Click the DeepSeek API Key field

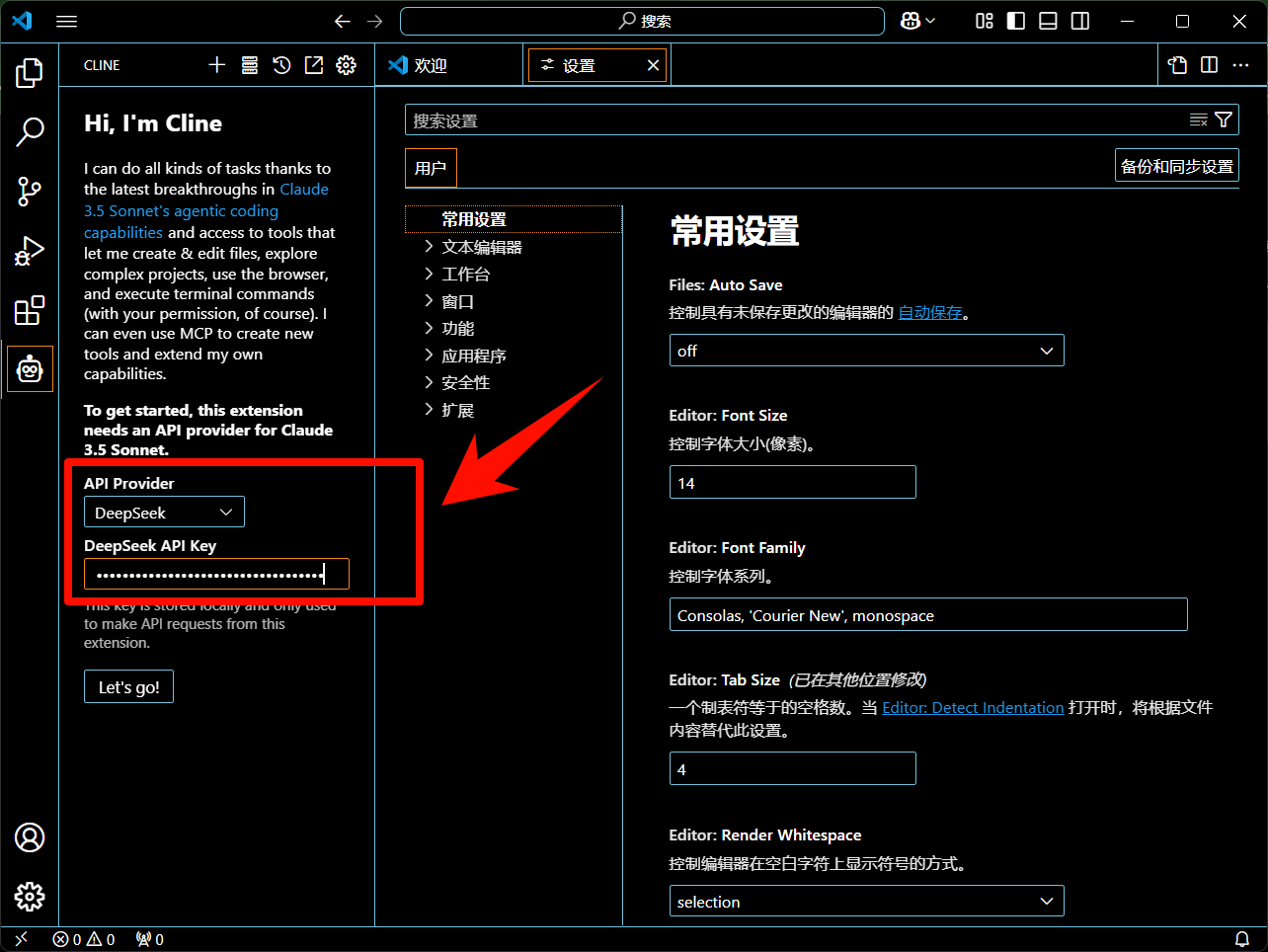tap(216, 574)
